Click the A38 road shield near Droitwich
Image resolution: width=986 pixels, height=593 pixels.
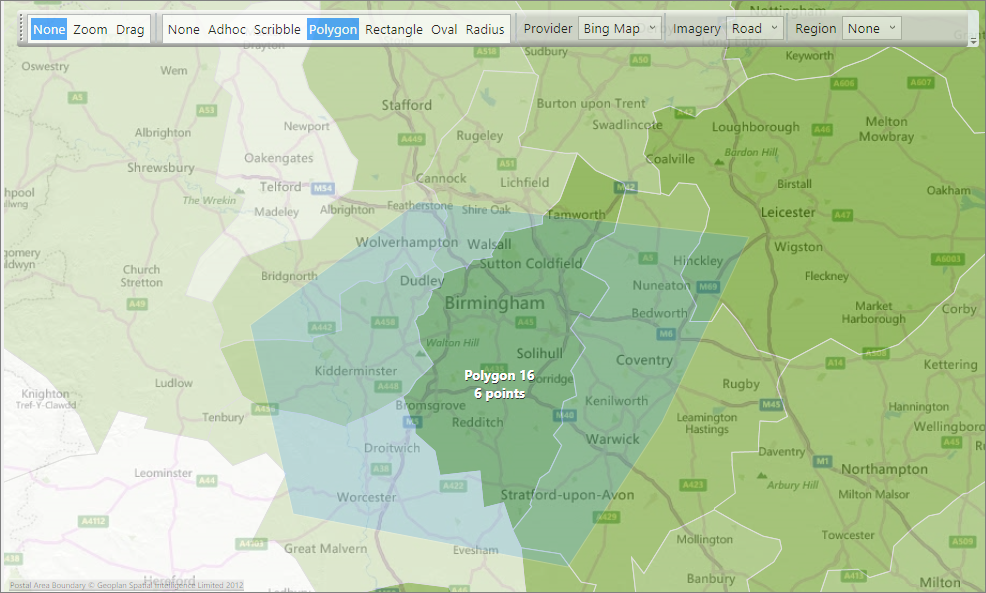(x=381, y=468)
